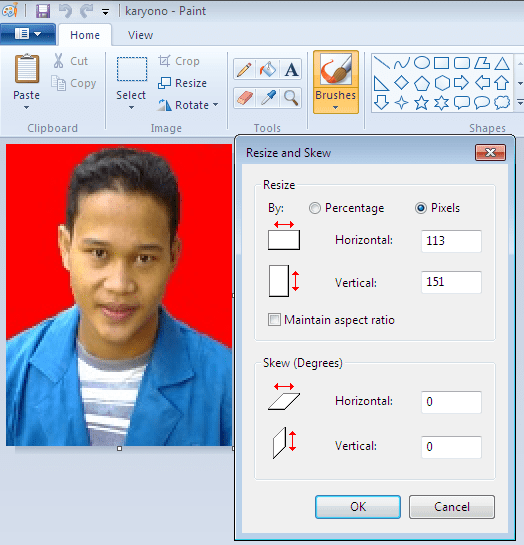This screenshot has height=545, width=524.
Task: Open the Paint application menu button
Action: [x=28, y=34]
